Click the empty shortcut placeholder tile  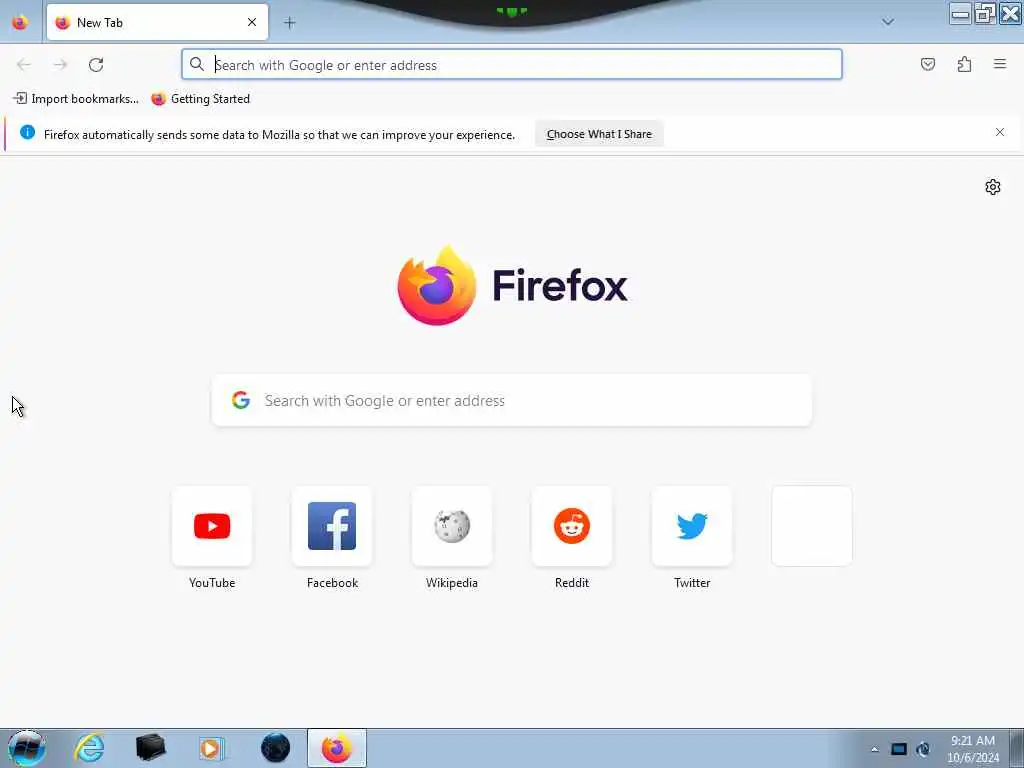[x=812, y=526]
